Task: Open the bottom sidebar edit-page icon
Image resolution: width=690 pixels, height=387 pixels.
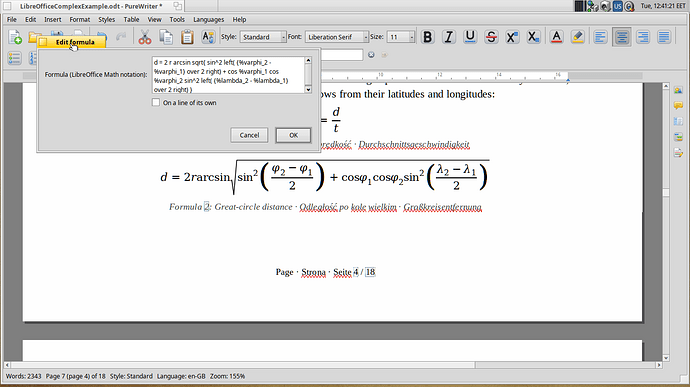Action: click(678, 153)
